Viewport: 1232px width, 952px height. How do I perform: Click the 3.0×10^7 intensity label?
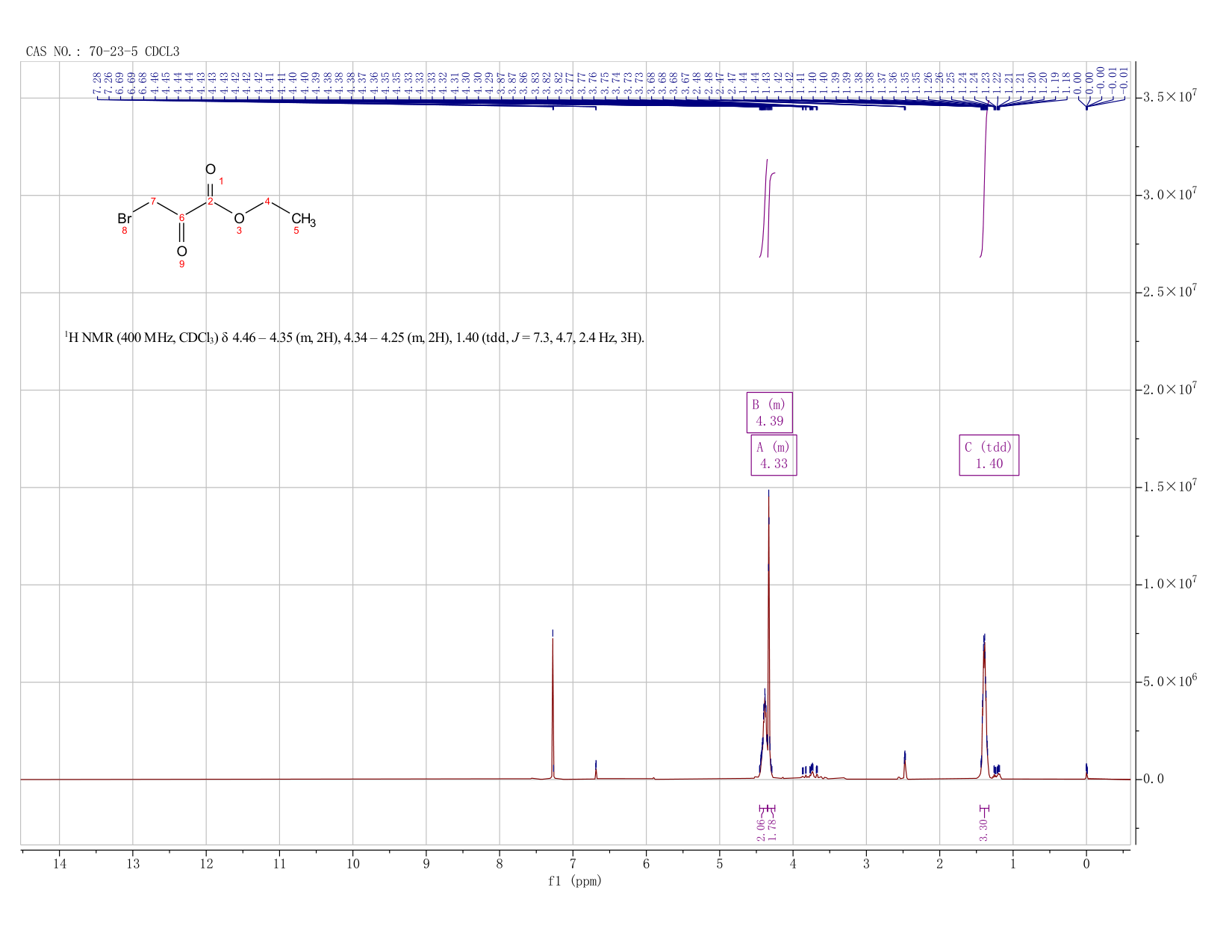(x=1170, y=195)
